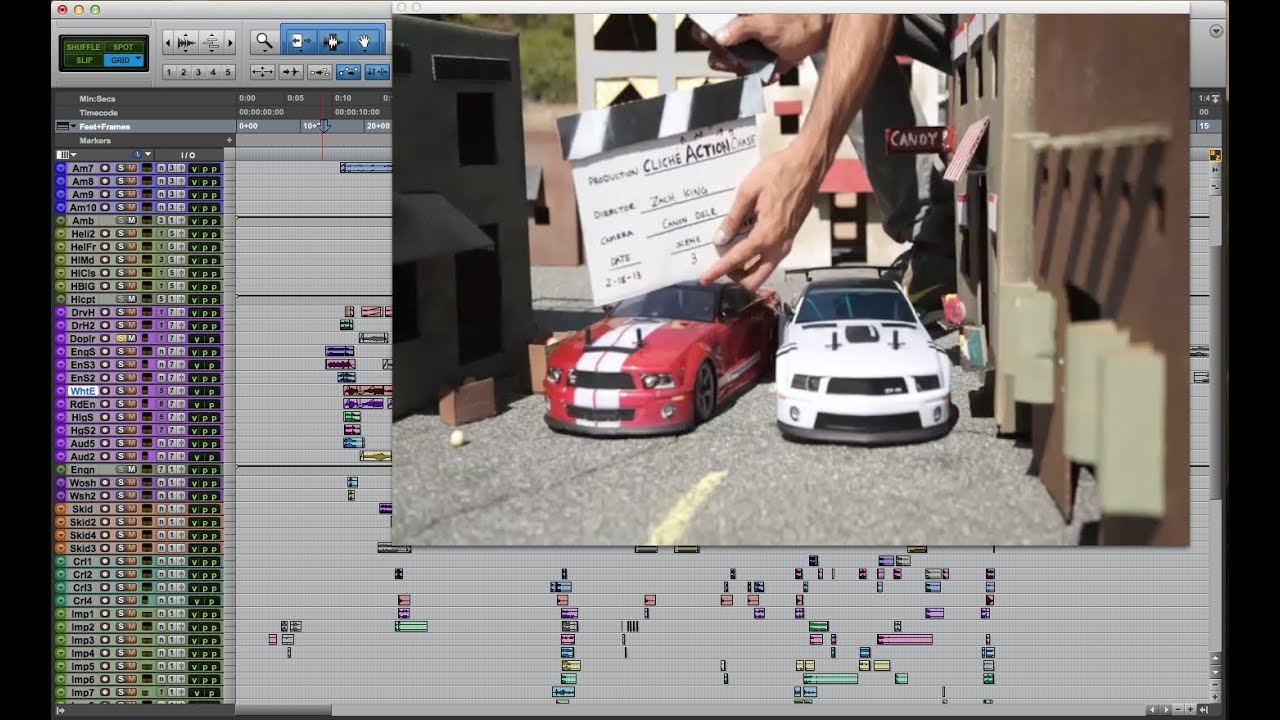Image resolution: width=1280 pixels, height=720 pixels.
Task: Mute the WhtE track
Action: pos(131,391)
